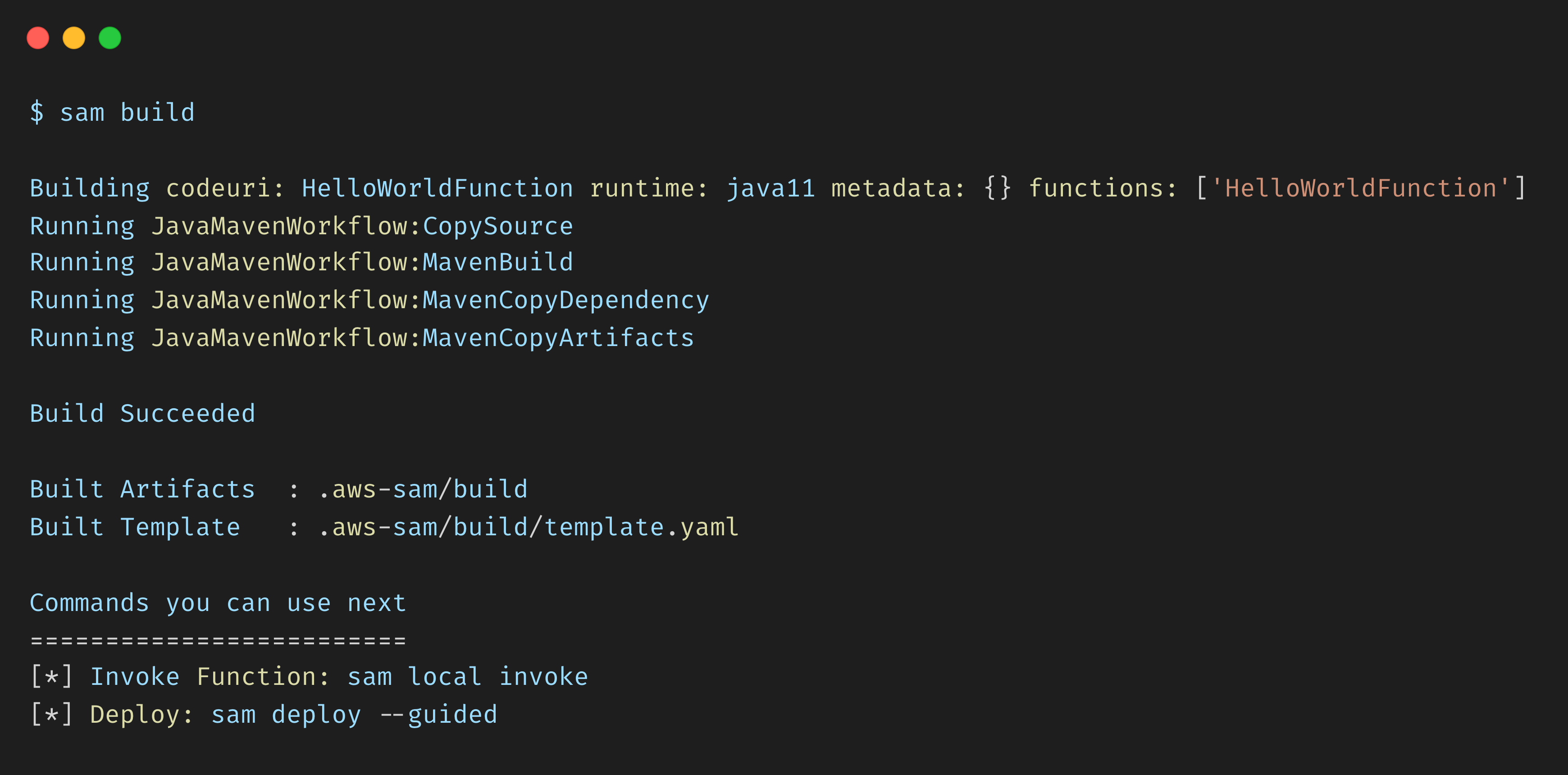Click the "sam local invoke" command

pos(468,677)
